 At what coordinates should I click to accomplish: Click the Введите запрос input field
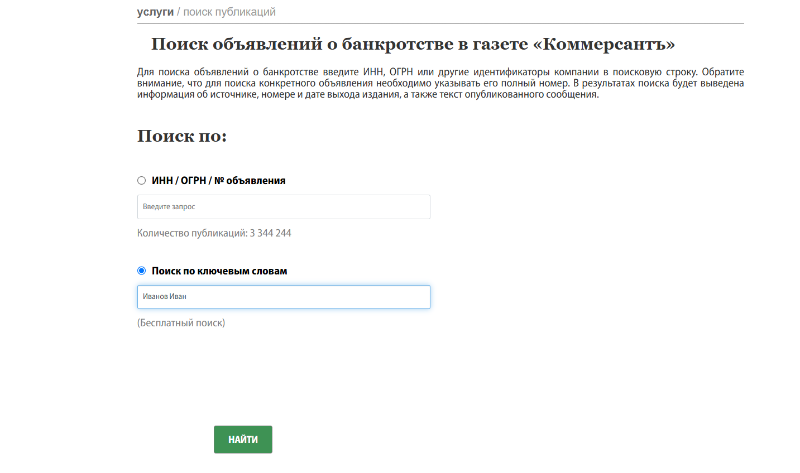284,207
